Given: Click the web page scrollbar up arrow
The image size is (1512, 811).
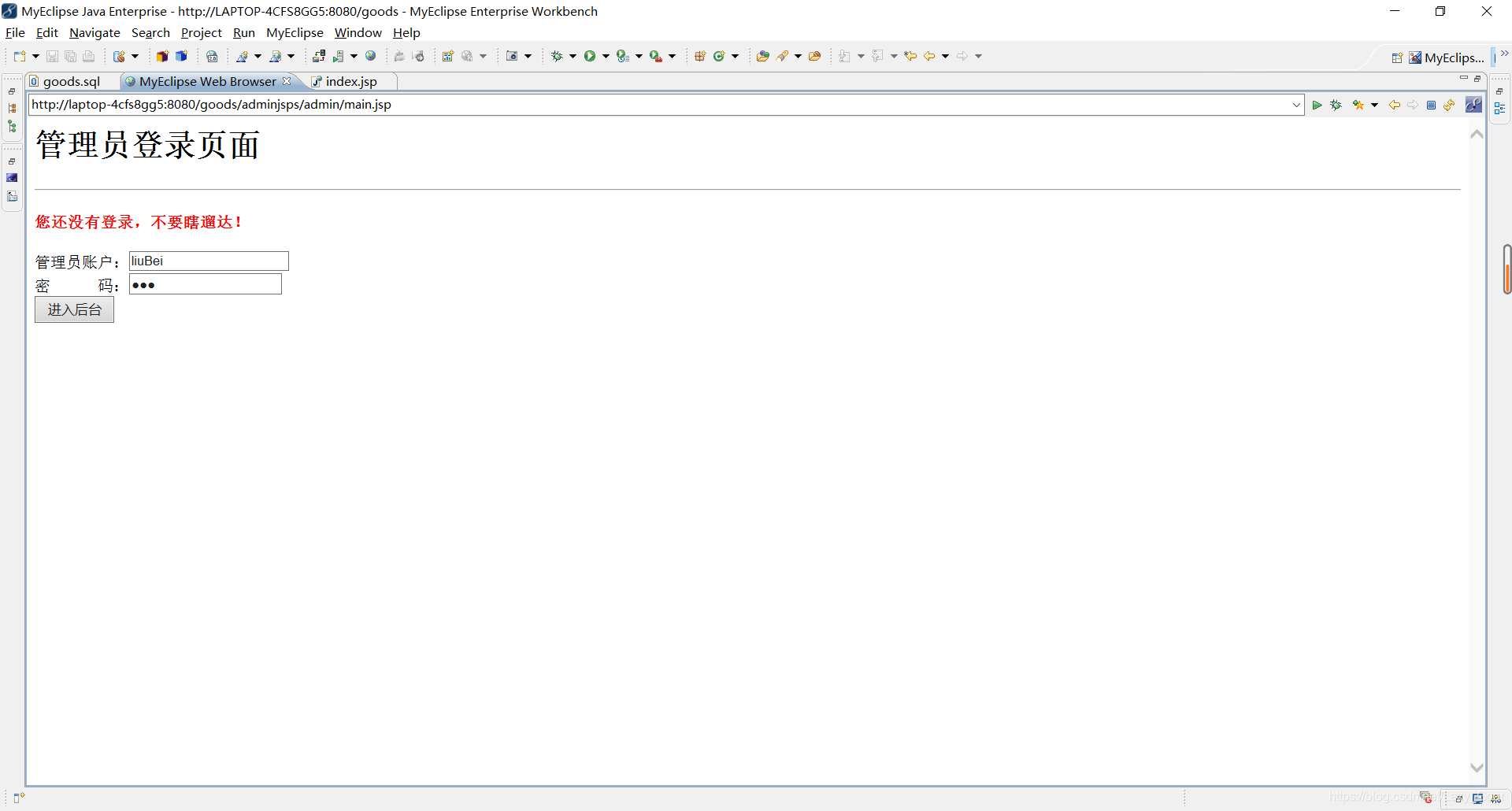Looking at the screenshot, I should tap(1477, 135).
